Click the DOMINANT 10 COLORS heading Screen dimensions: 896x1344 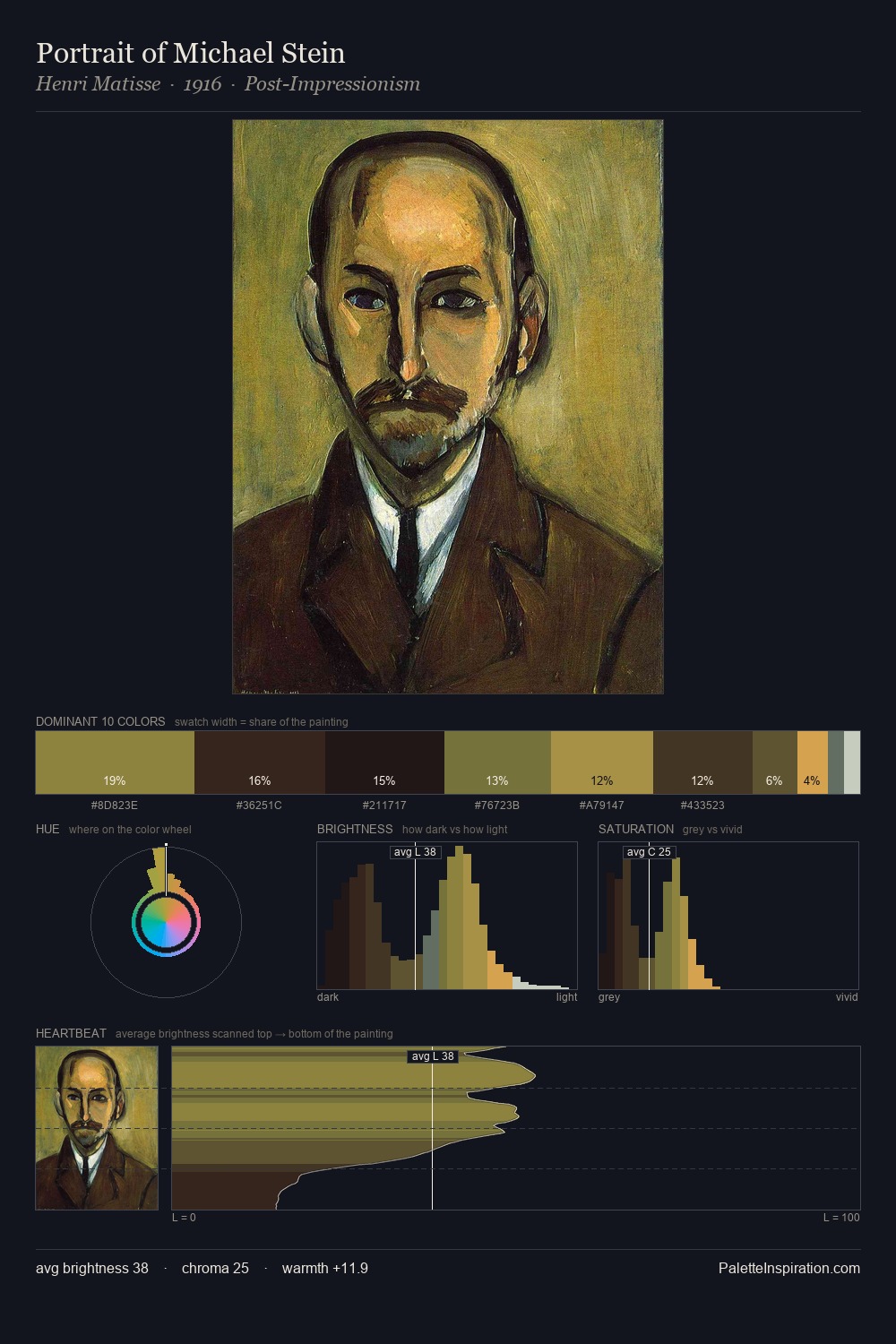click(x=100, y=721)
